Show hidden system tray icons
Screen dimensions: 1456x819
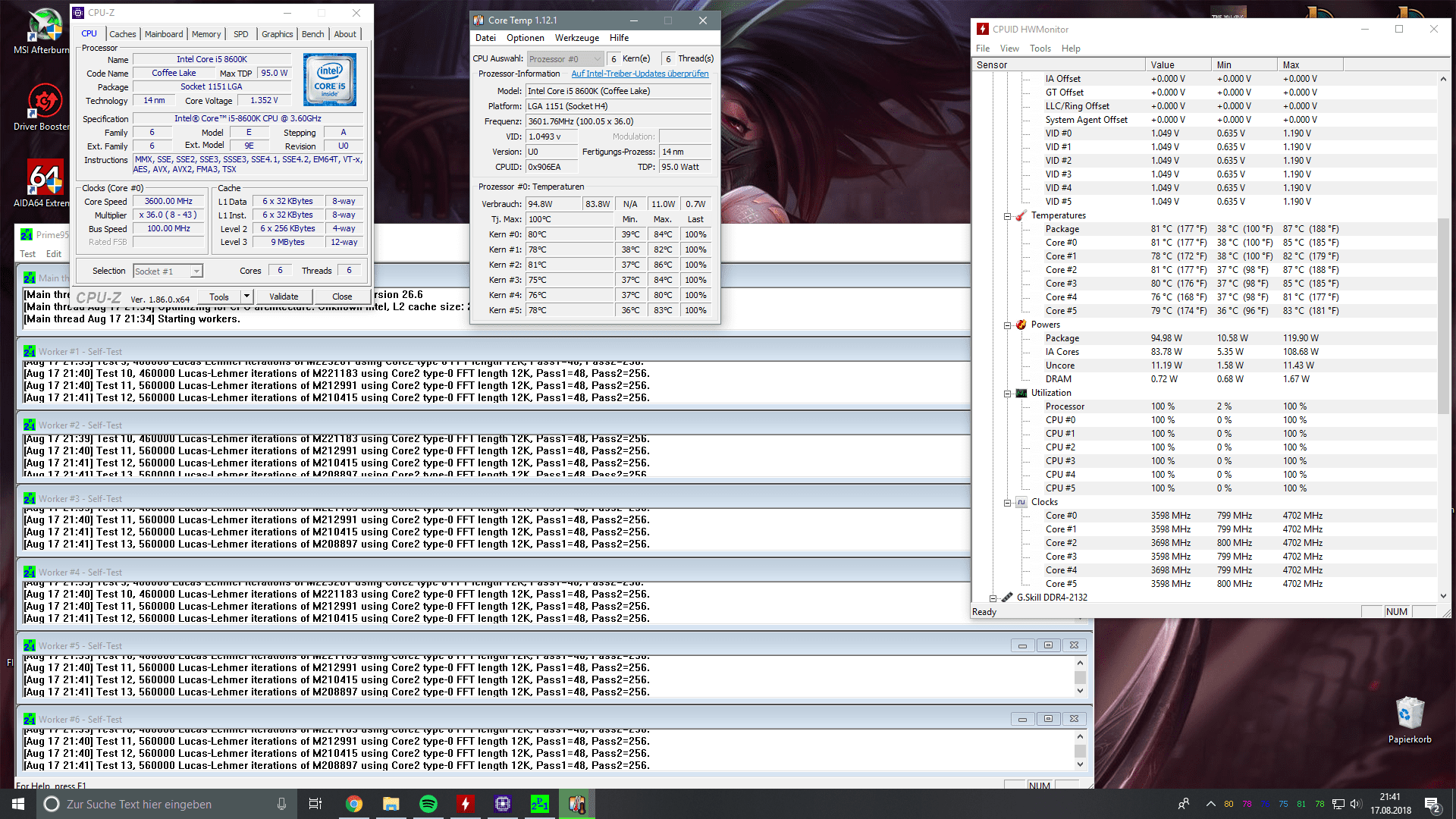point(1210,804)
